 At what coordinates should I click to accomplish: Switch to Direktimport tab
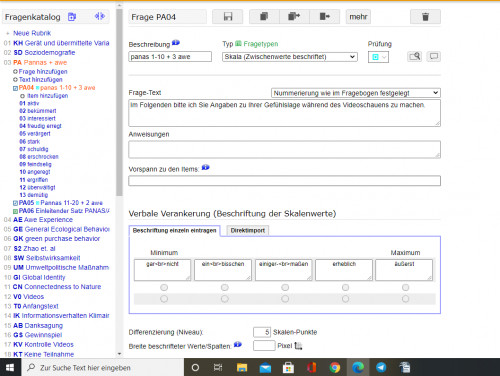point(248,230)
